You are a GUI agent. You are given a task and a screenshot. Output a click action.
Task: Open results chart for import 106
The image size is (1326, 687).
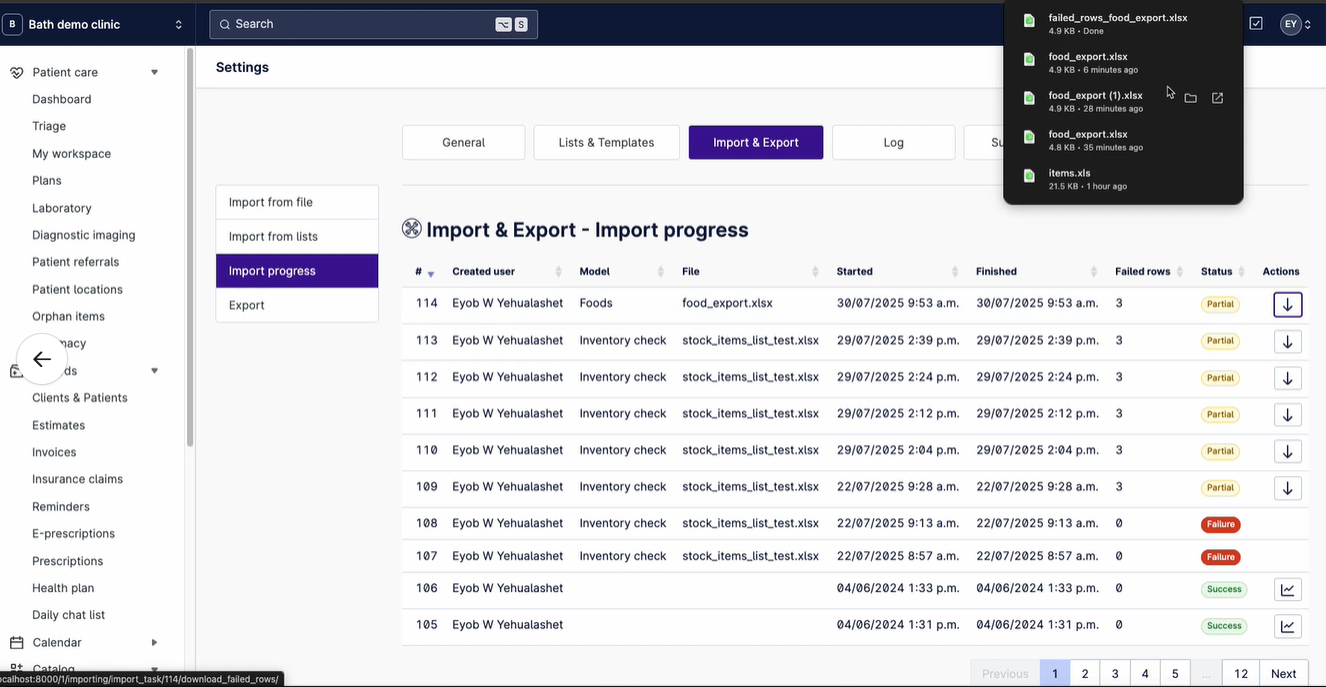[1287, 589]
